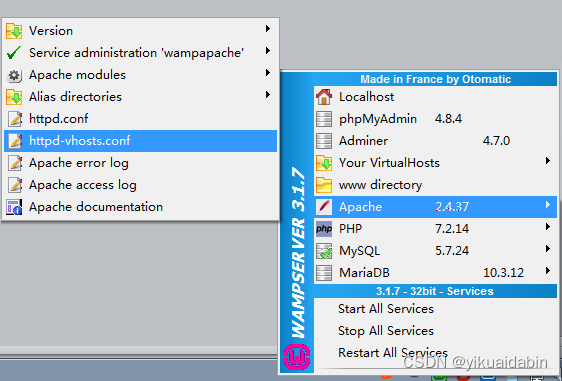Click the MariaDB version number 10.3.12

(x=503, y=273)
